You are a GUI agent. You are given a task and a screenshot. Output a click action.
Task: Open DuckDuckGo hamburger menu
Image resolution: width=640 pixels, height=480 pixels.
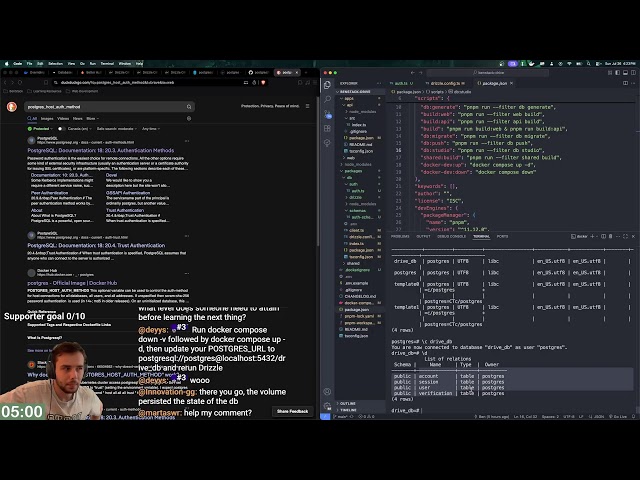pyautogui.click(x=307, y=106)
